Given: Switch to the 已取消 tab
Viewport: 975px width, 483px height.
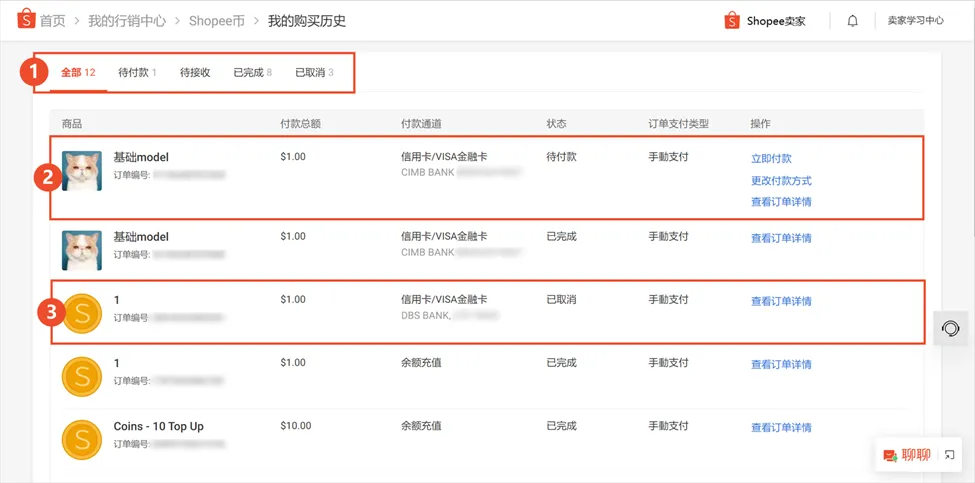Looking at the screenshot, I should (x=314, y=72).
